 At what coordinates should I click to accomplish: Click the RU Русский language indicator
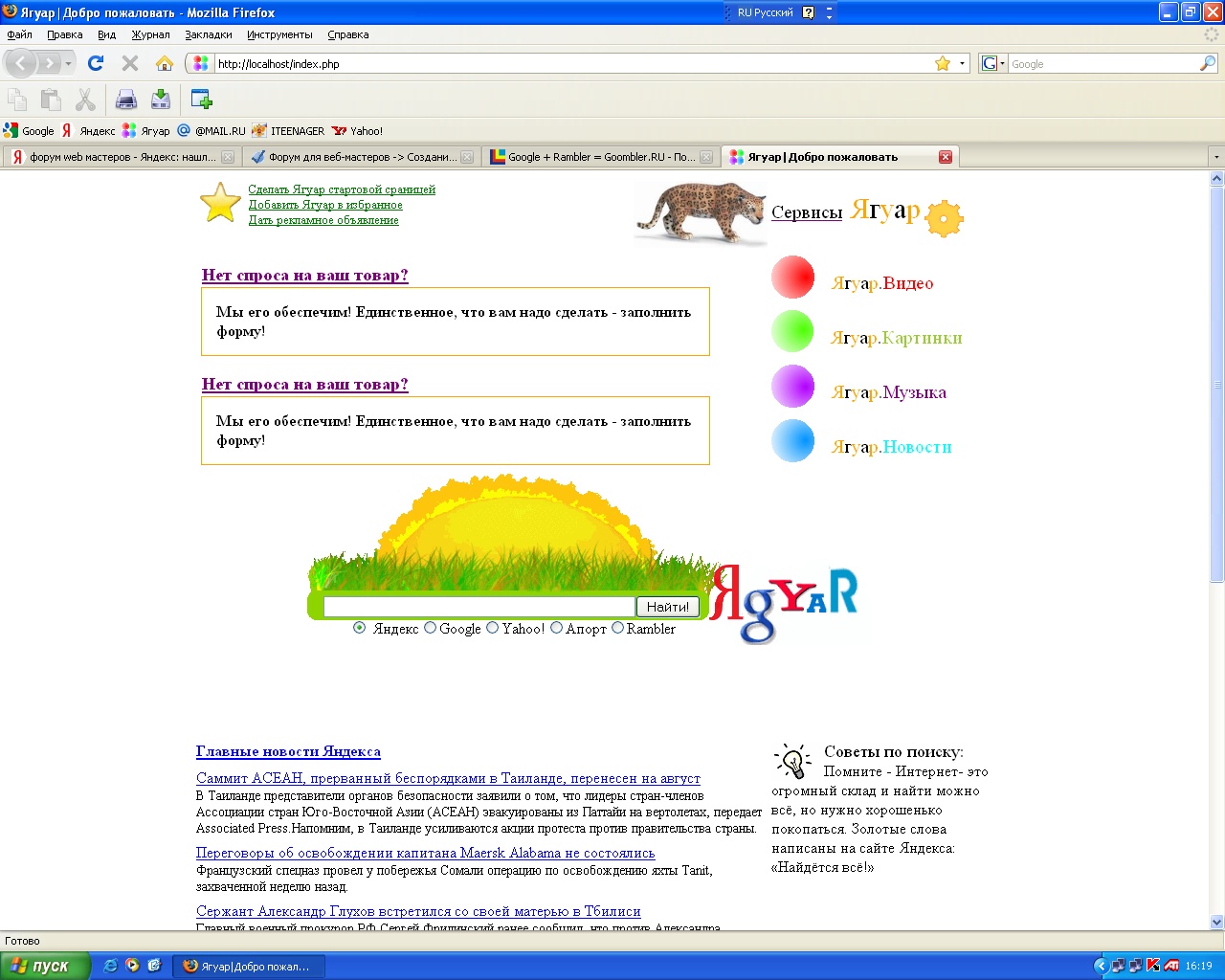765,12
